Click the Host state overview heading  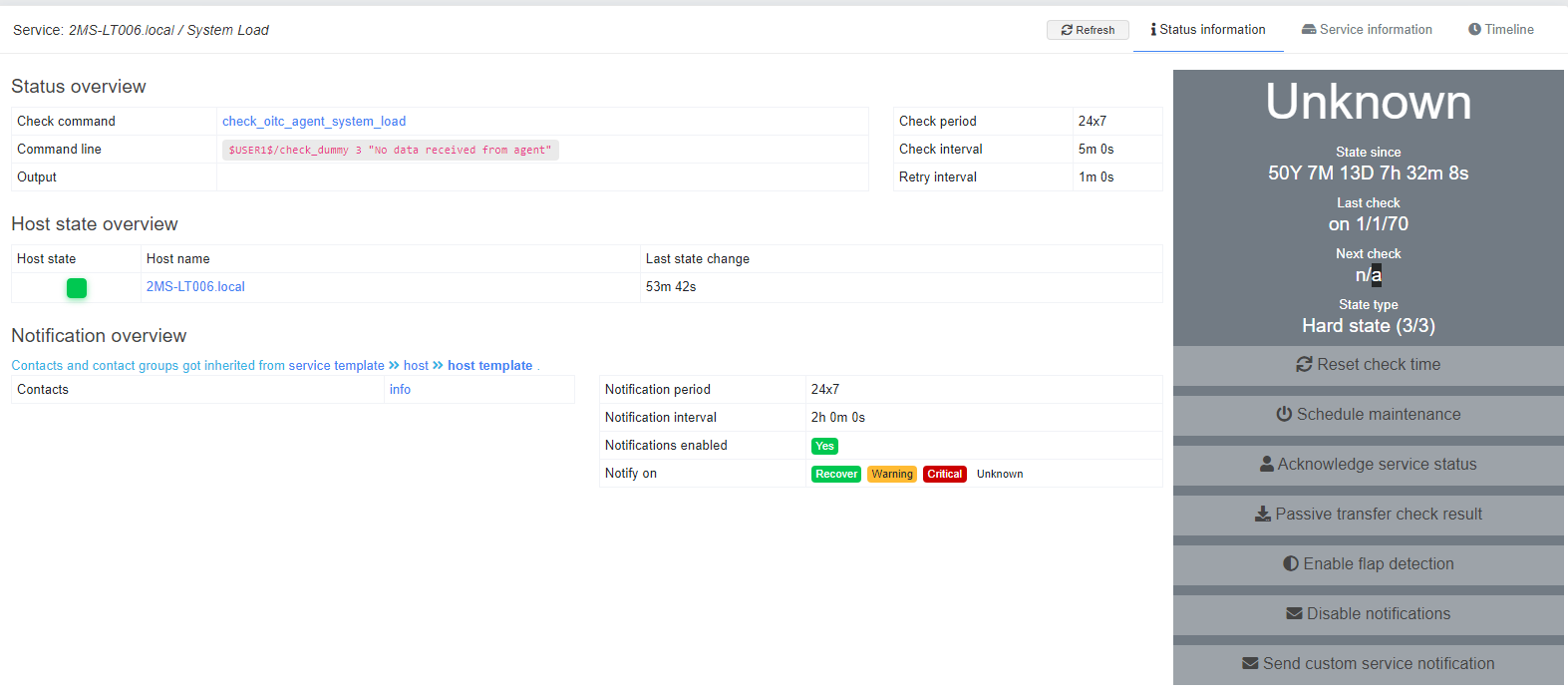(95, 224)
